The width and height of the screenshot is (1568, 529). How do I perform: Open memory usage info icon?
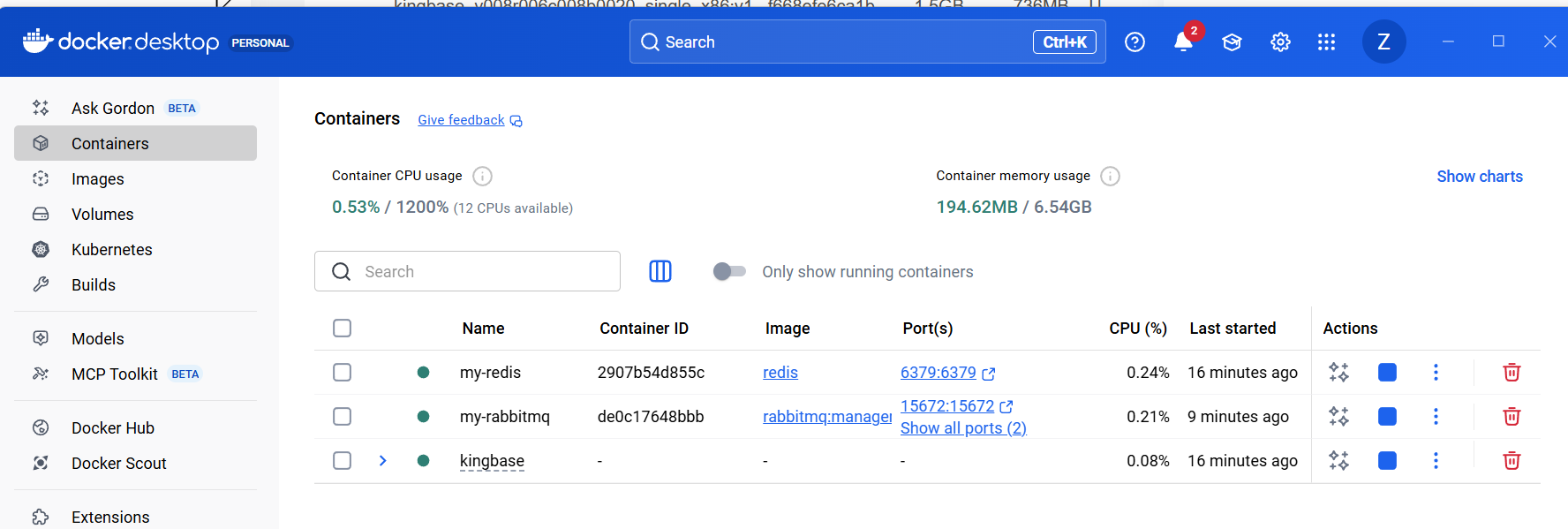1111,176
